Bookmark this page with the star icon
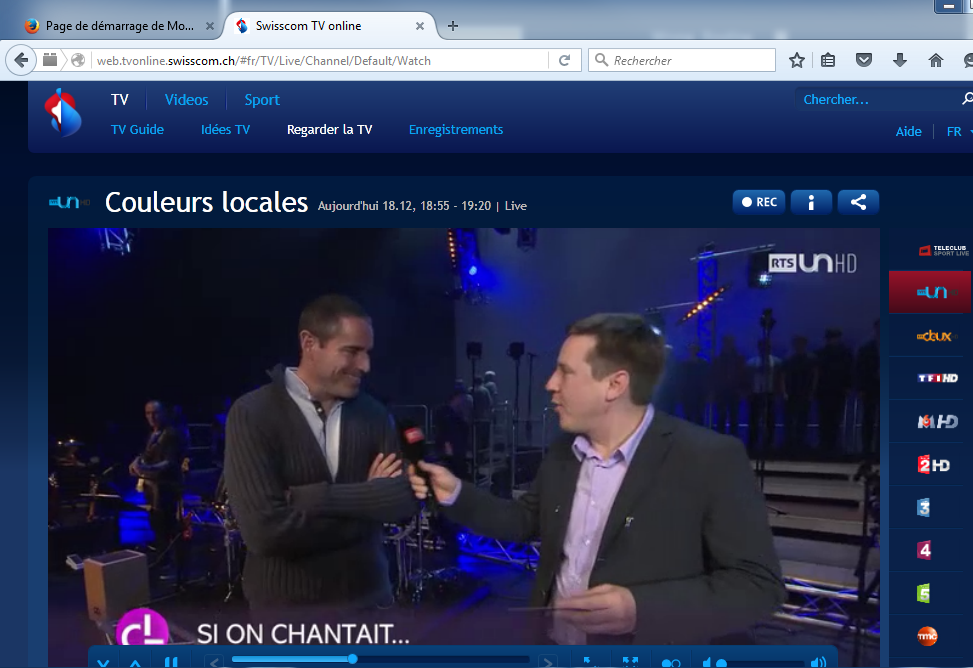The height and width of the screenshot is (668, 973). pos(796,60)
